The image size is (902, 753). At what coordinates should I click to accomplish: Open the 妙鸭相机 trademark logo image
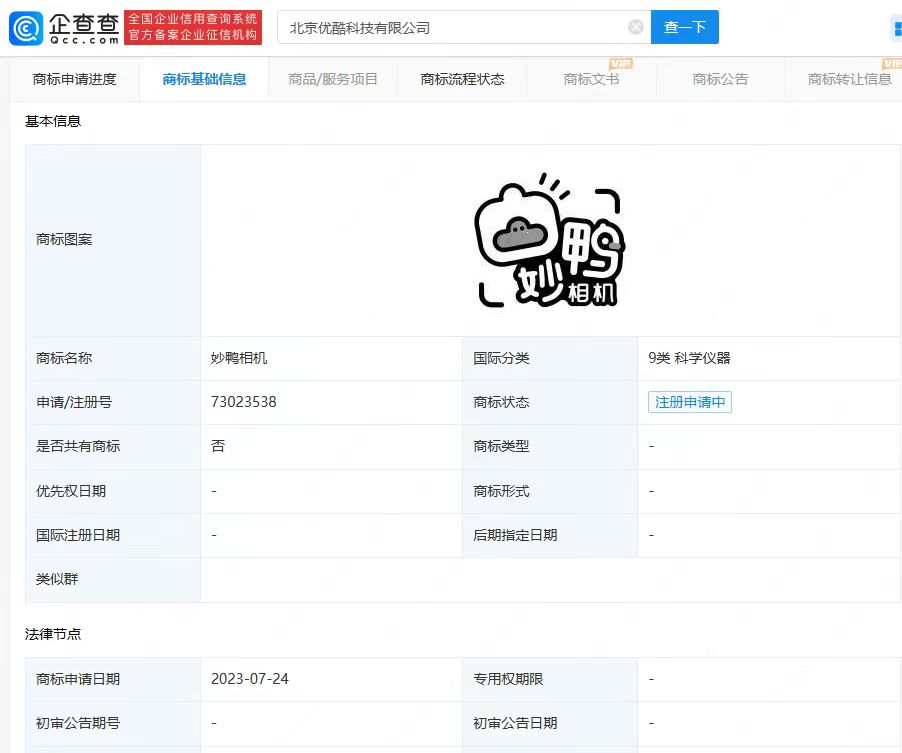[549, 240]
